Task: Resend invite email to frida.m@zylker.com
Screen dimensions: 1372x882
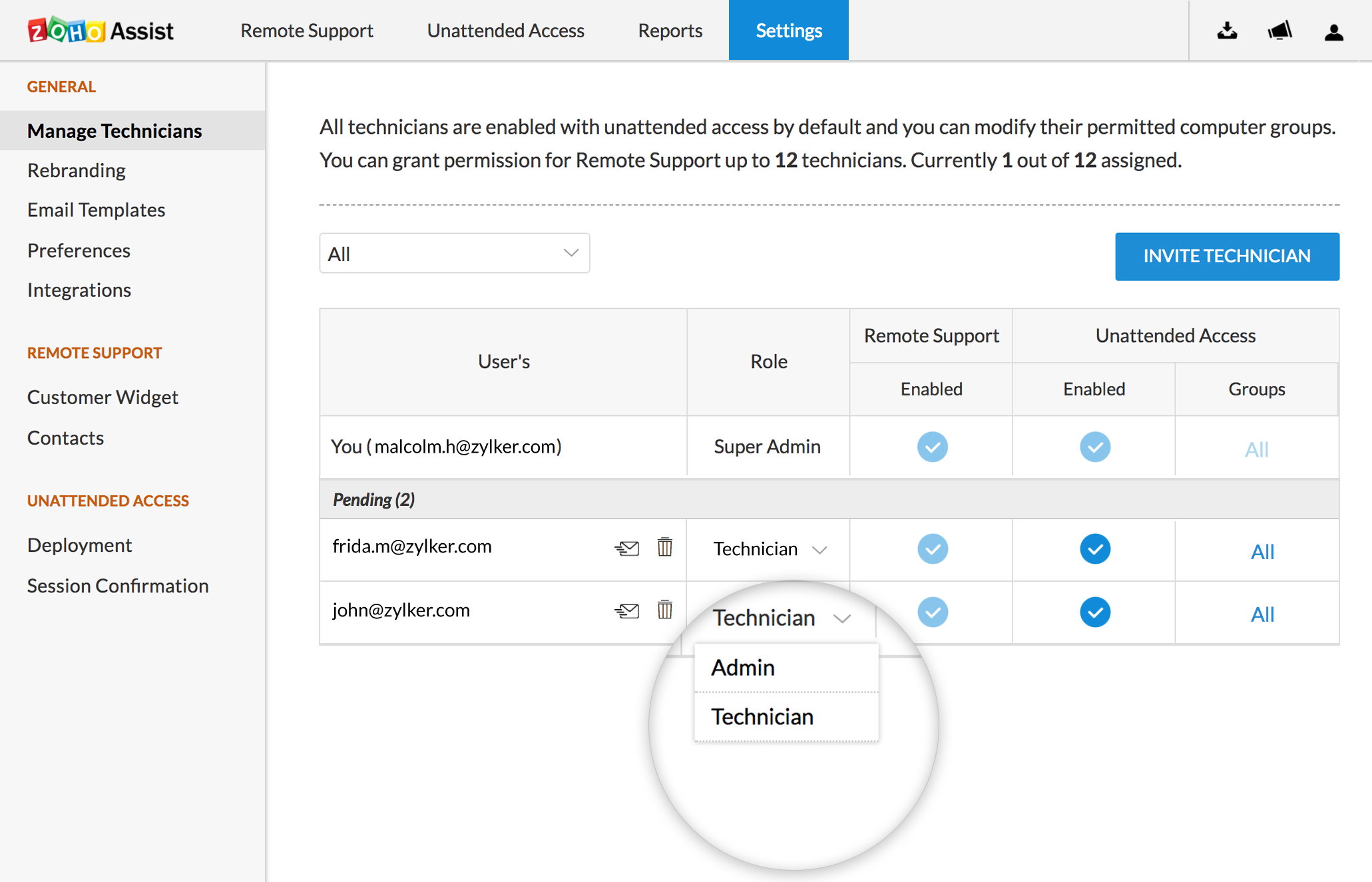Action: click(x=626, y=548)
